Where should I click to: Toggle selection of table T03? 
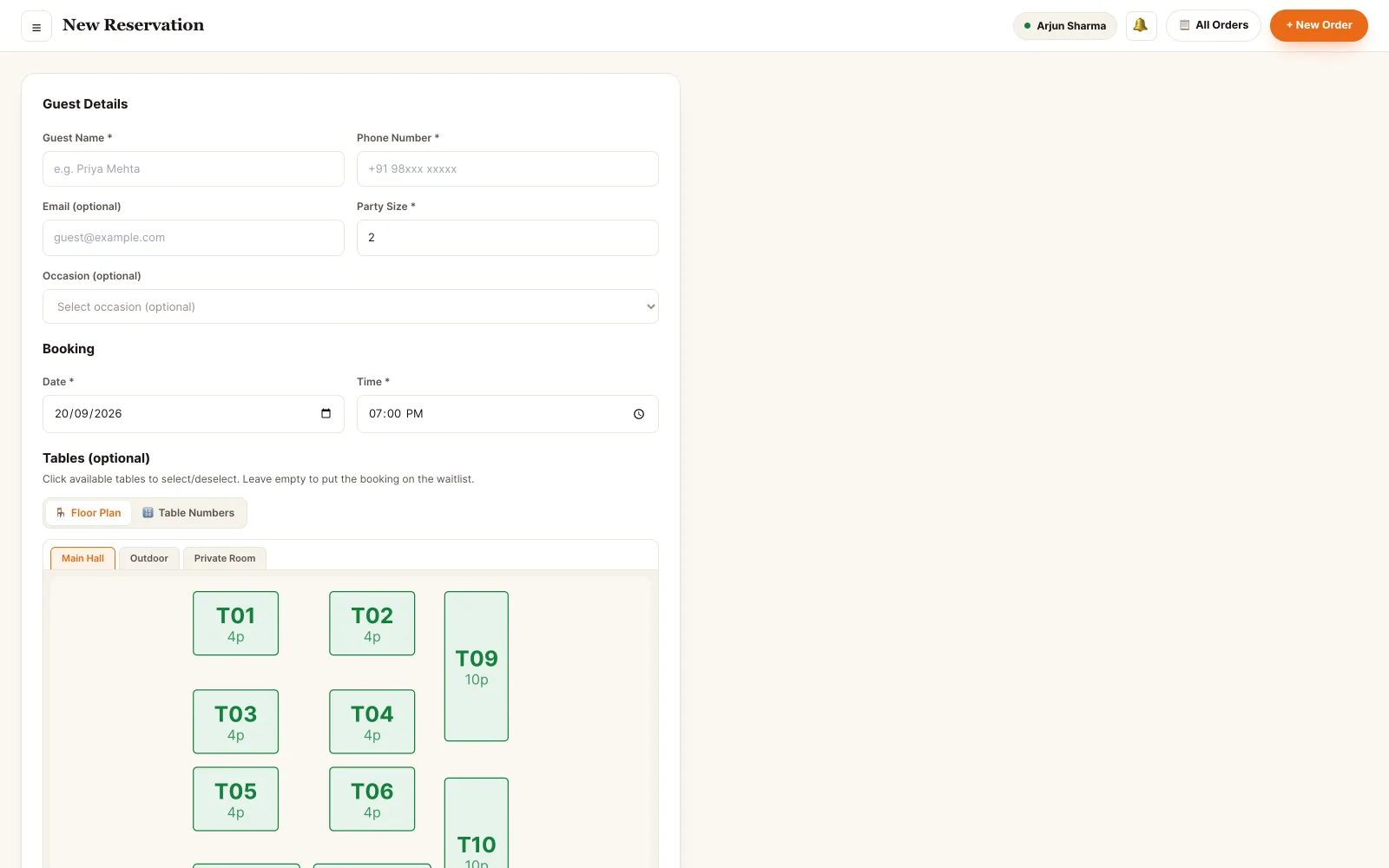[235, 721]
